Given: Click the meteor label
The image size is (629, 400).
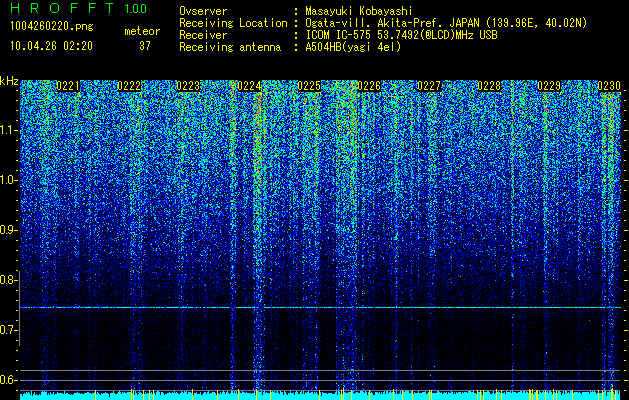Looking at the screenshot, I should [x=142, y=31].
